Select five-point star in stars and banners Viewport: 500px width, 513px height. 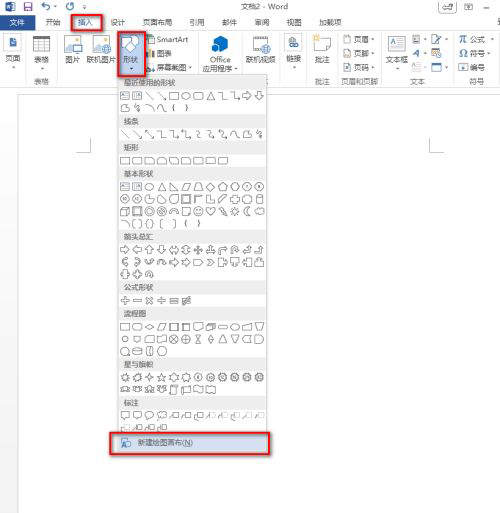(162, 377)
